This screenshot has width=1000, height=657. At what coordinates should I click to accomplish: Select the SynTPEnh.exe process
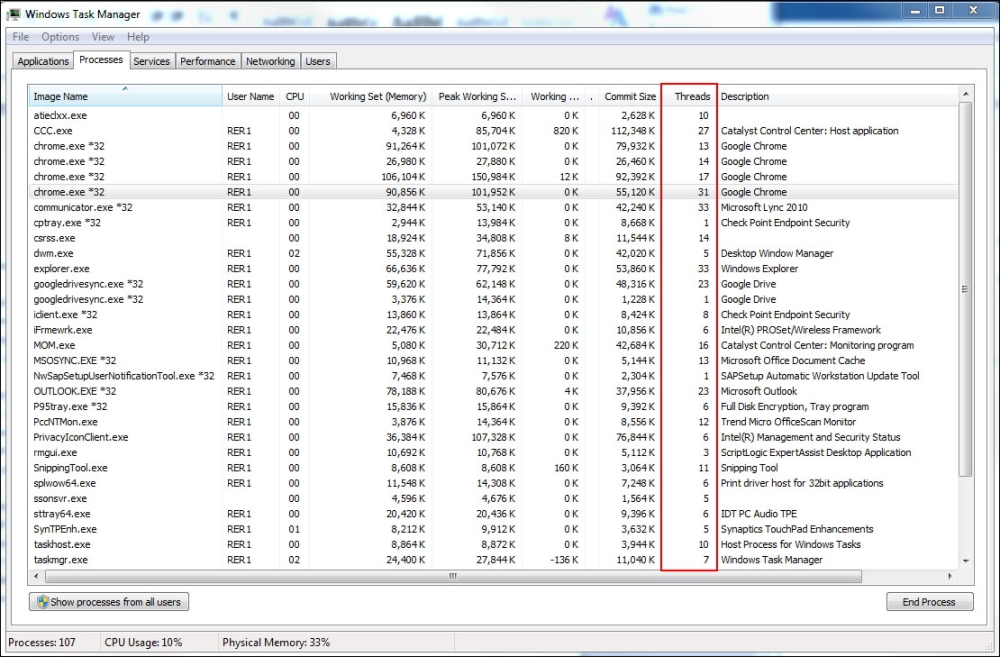pyautogui.click(x=494, y=529)
